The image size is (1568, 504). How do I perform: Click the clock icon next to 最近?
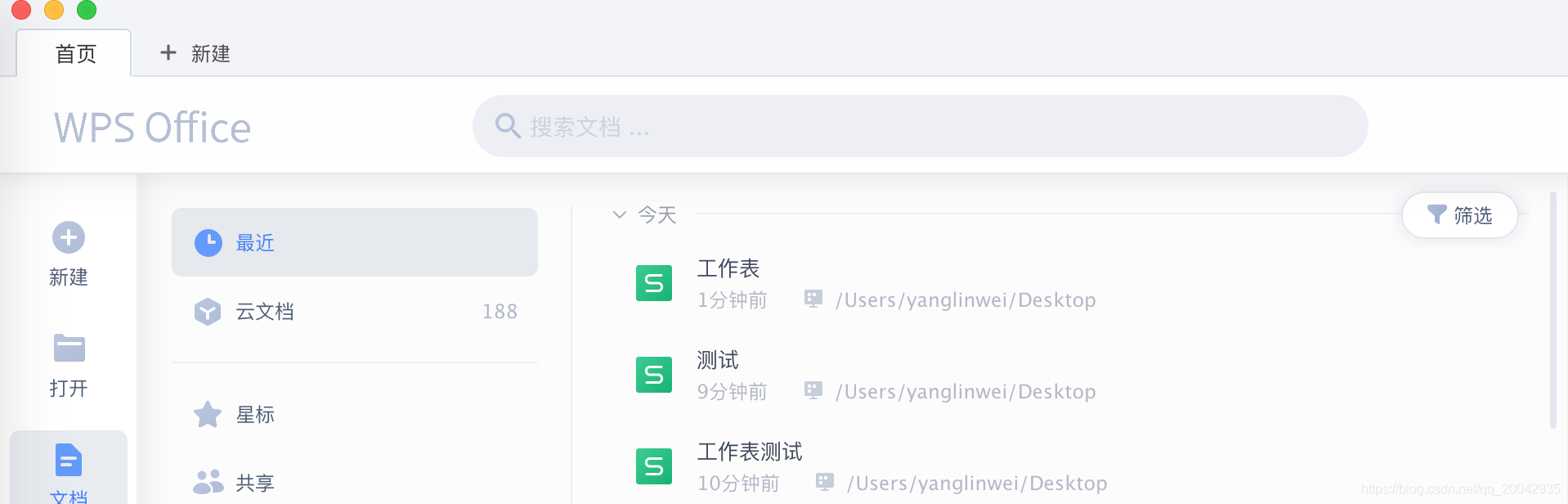(208, 243)
